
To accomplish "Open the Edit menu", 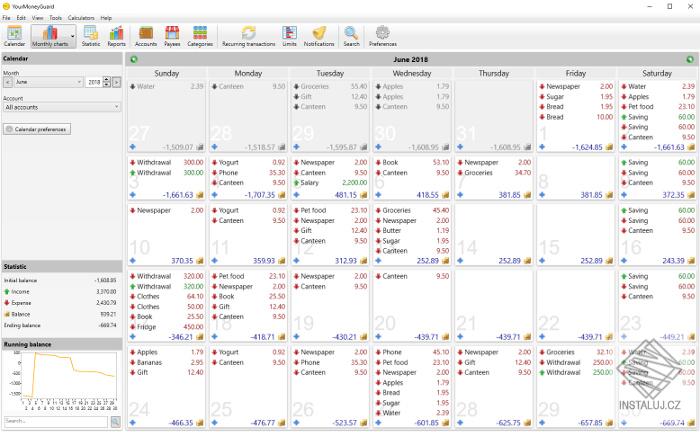I will 21,18.
